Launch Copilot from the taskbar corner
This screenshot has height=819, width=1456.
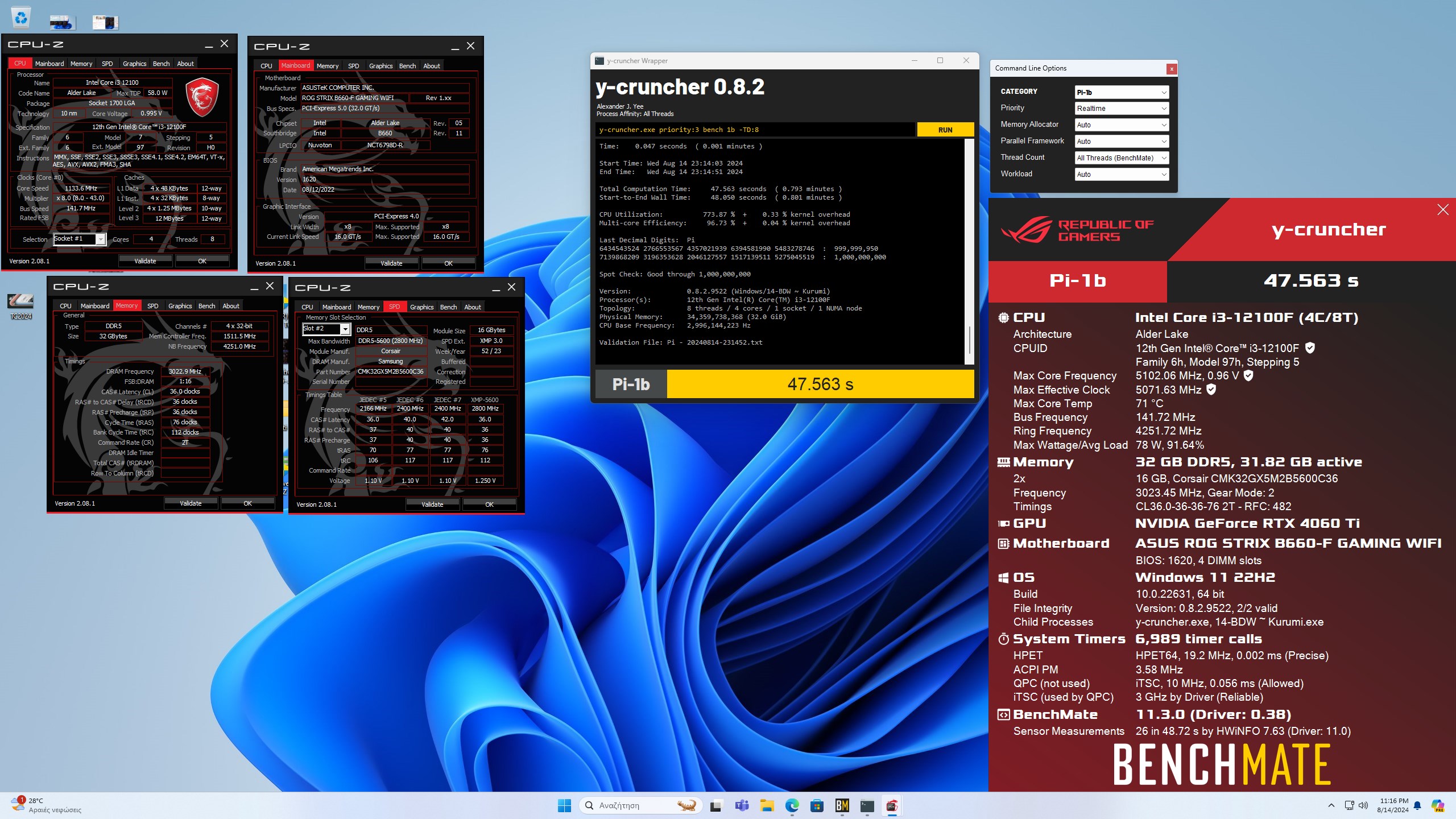[x=1438, y=805]
